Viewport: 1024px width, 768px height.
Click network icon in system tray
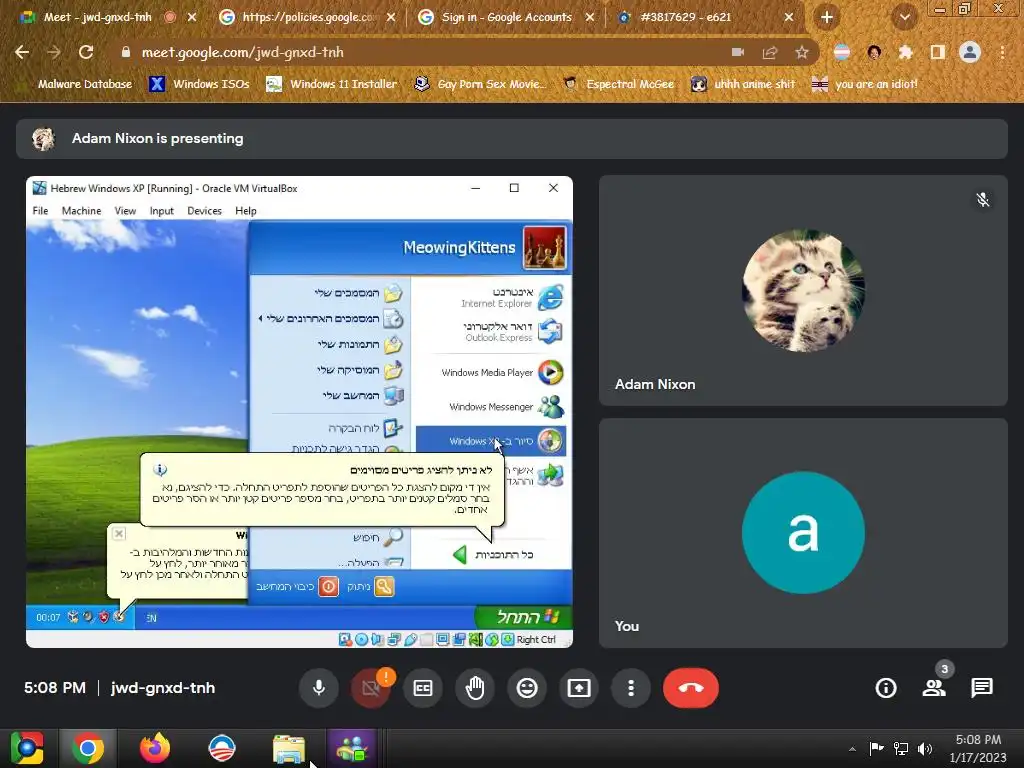pos(901,749)
